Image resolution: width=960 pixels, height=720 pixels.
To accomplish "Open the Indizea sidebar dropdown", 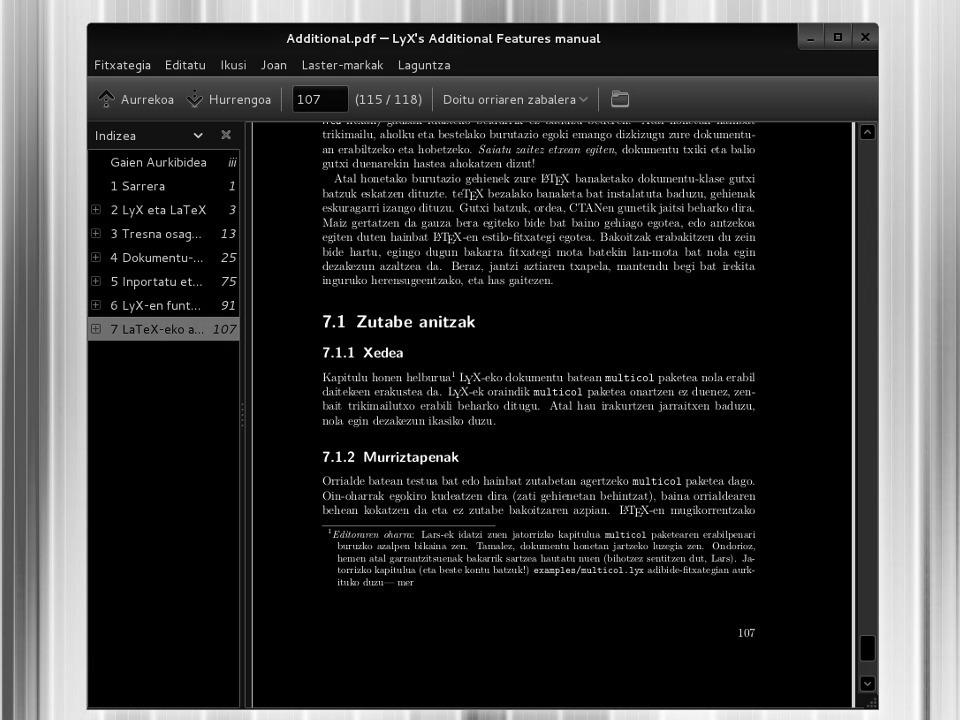I will 198,135.
